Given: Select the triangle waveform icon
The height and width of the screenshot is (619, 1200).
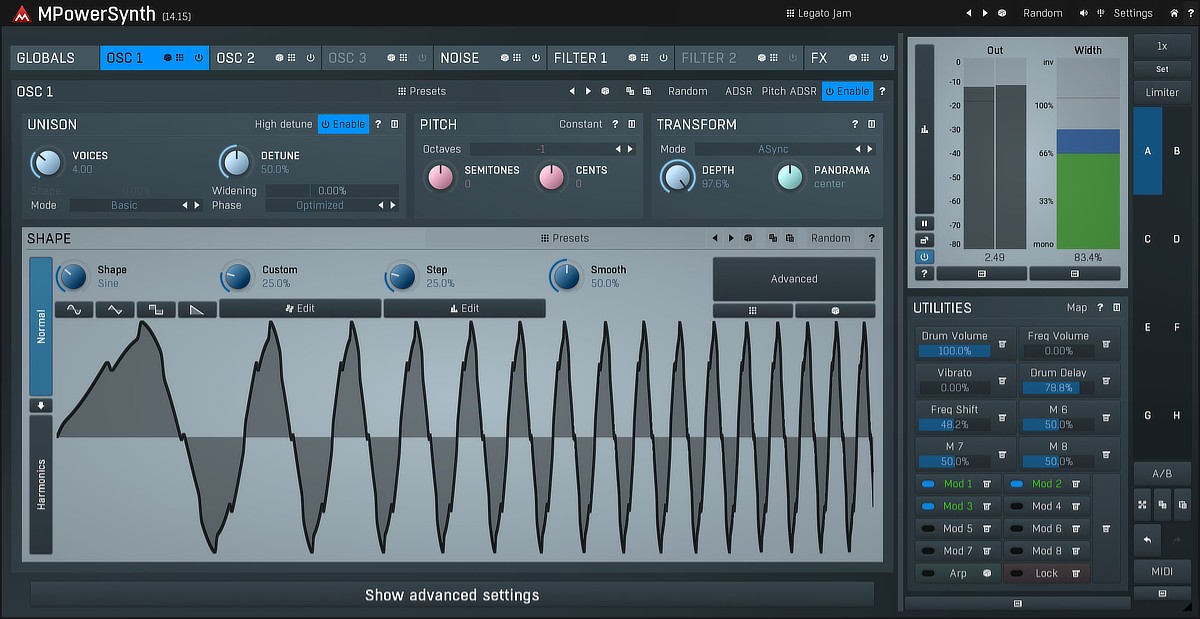Looking at the screenshot, I should [x=115, y=309].
